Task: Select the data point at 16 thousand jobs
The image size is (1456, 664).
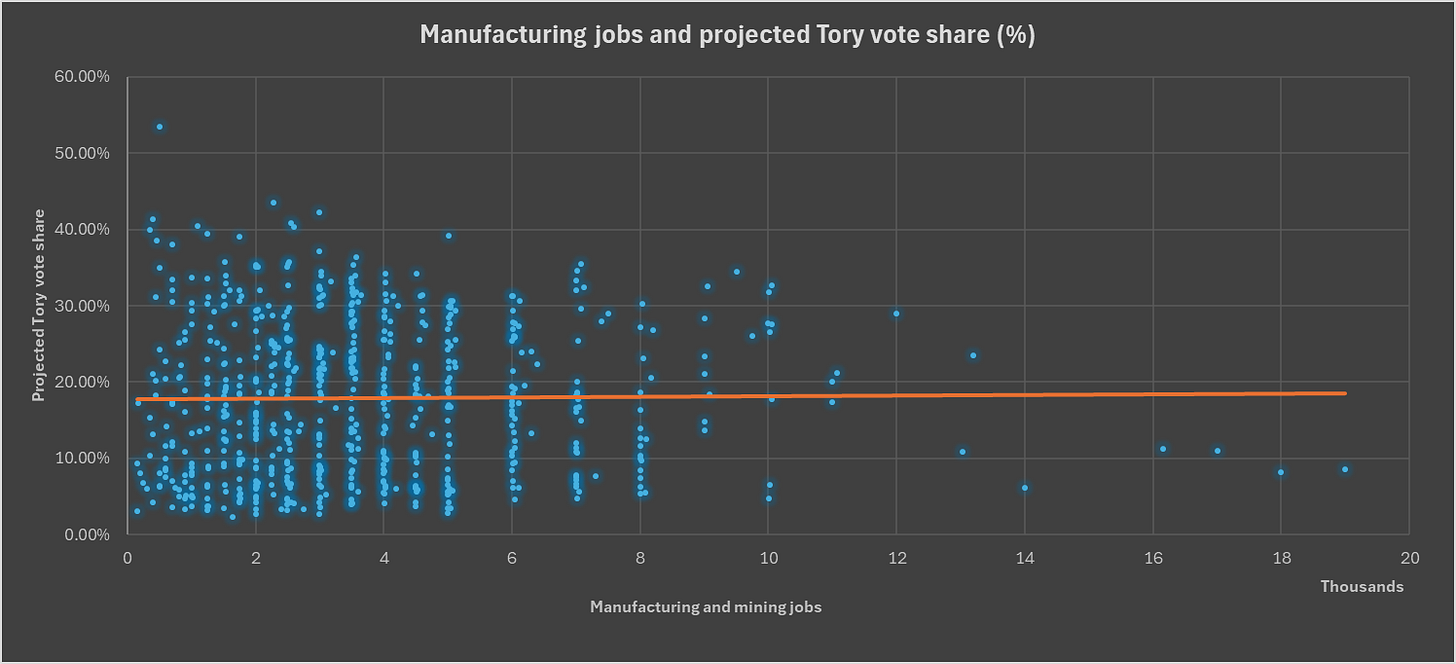Action: click(x=1163, y=449)
